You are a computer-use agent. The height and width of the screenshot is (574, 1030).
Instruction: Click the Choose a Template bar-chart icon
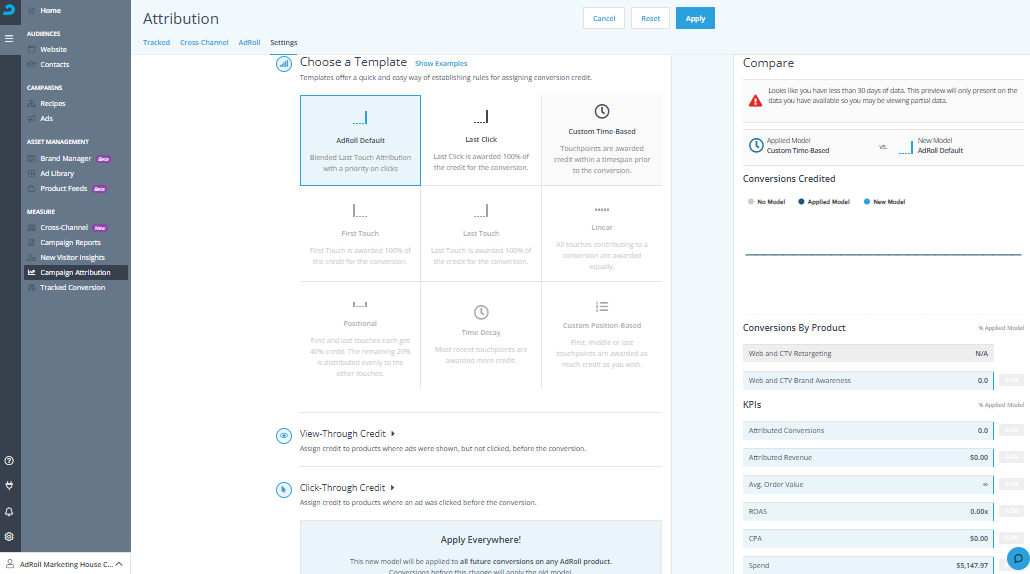pos(284,64)
